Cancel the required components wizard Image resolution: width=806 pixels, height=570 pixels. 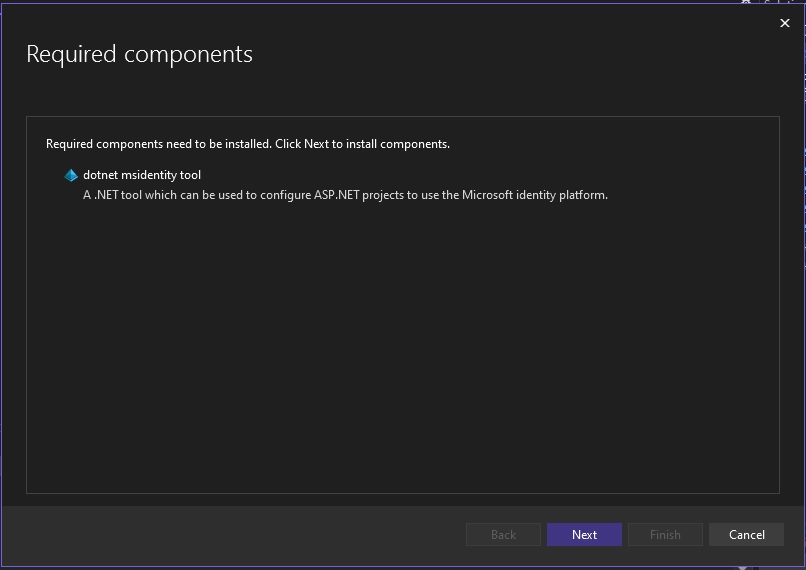[x=746, y=535]
